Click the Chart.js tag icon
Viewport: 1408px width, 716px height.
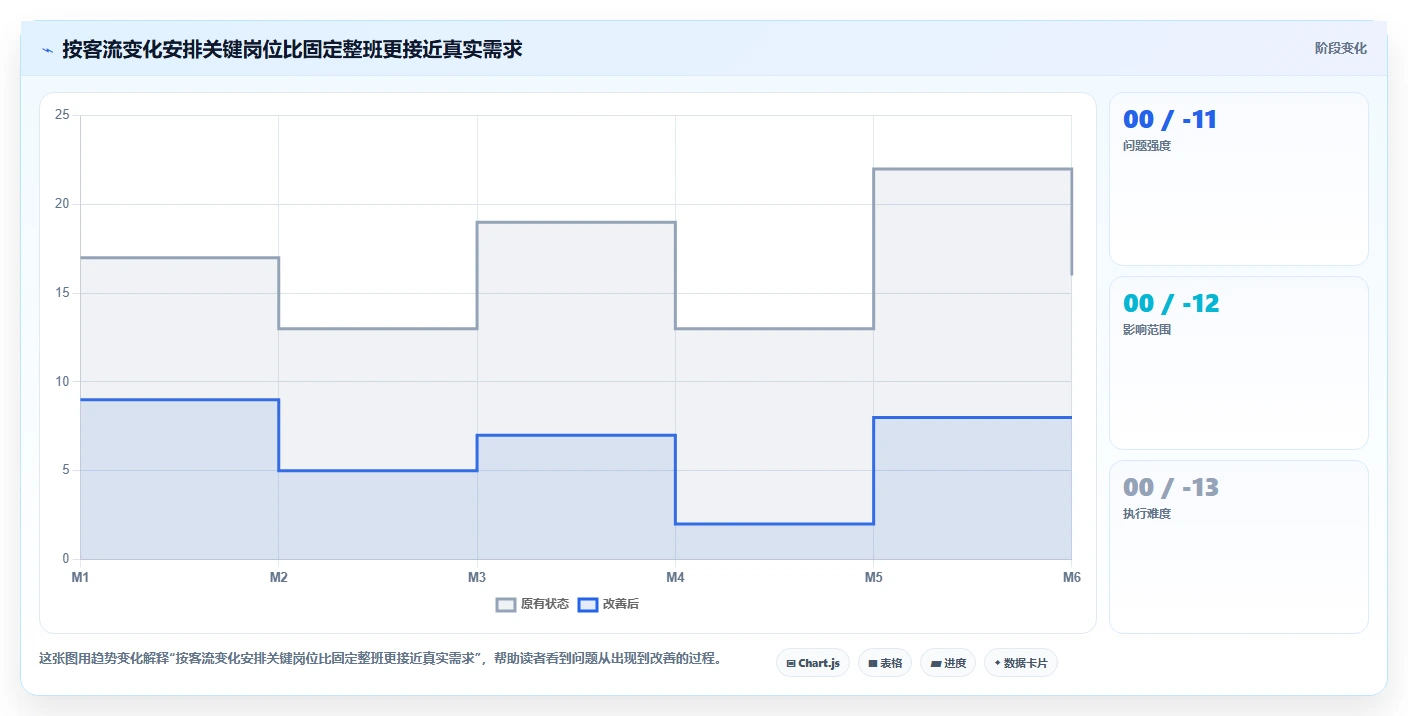click(x=791, y=663)
